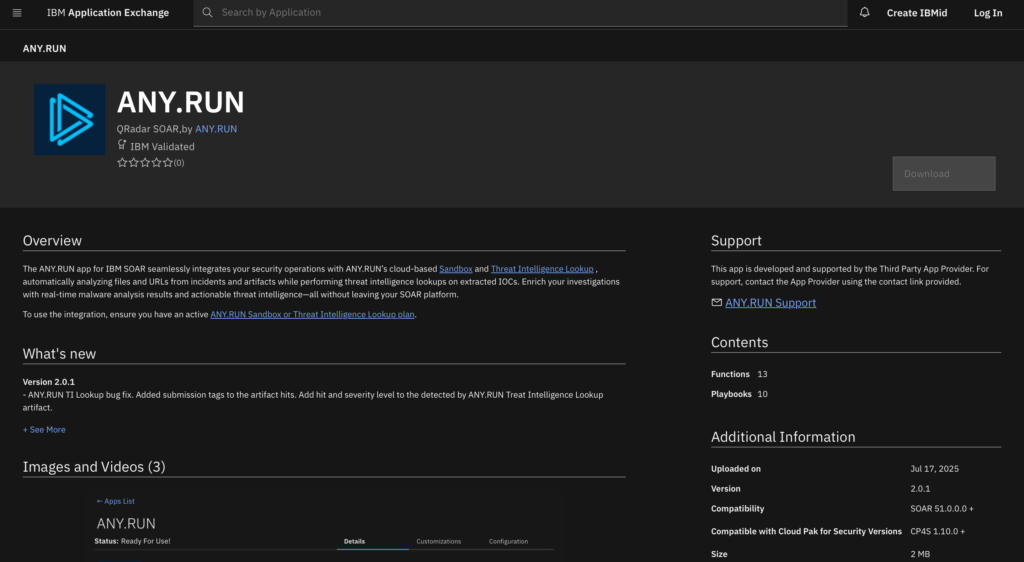Click the ANY.RUN app logo

pyautogui.click(x=69, y=119)
